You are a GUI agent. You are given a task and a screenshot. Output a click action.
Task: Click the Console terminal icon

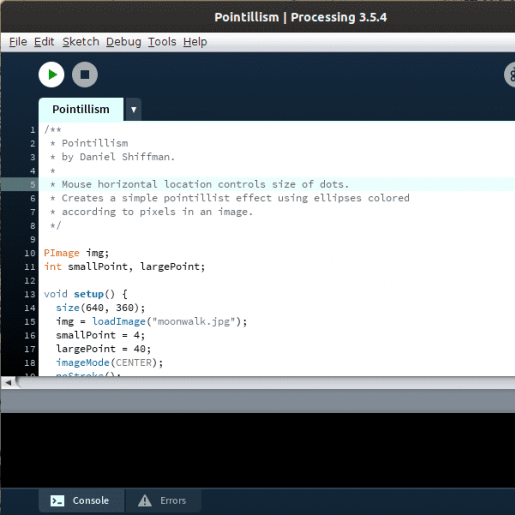(57, 500)
